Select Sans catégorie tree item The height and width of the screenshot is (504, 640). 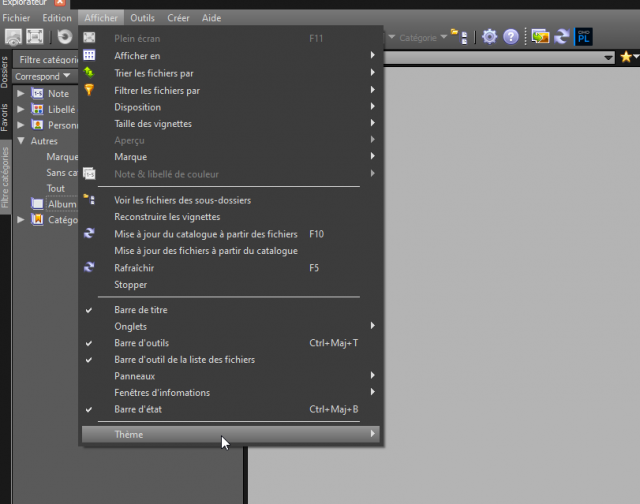click(62, 173)
